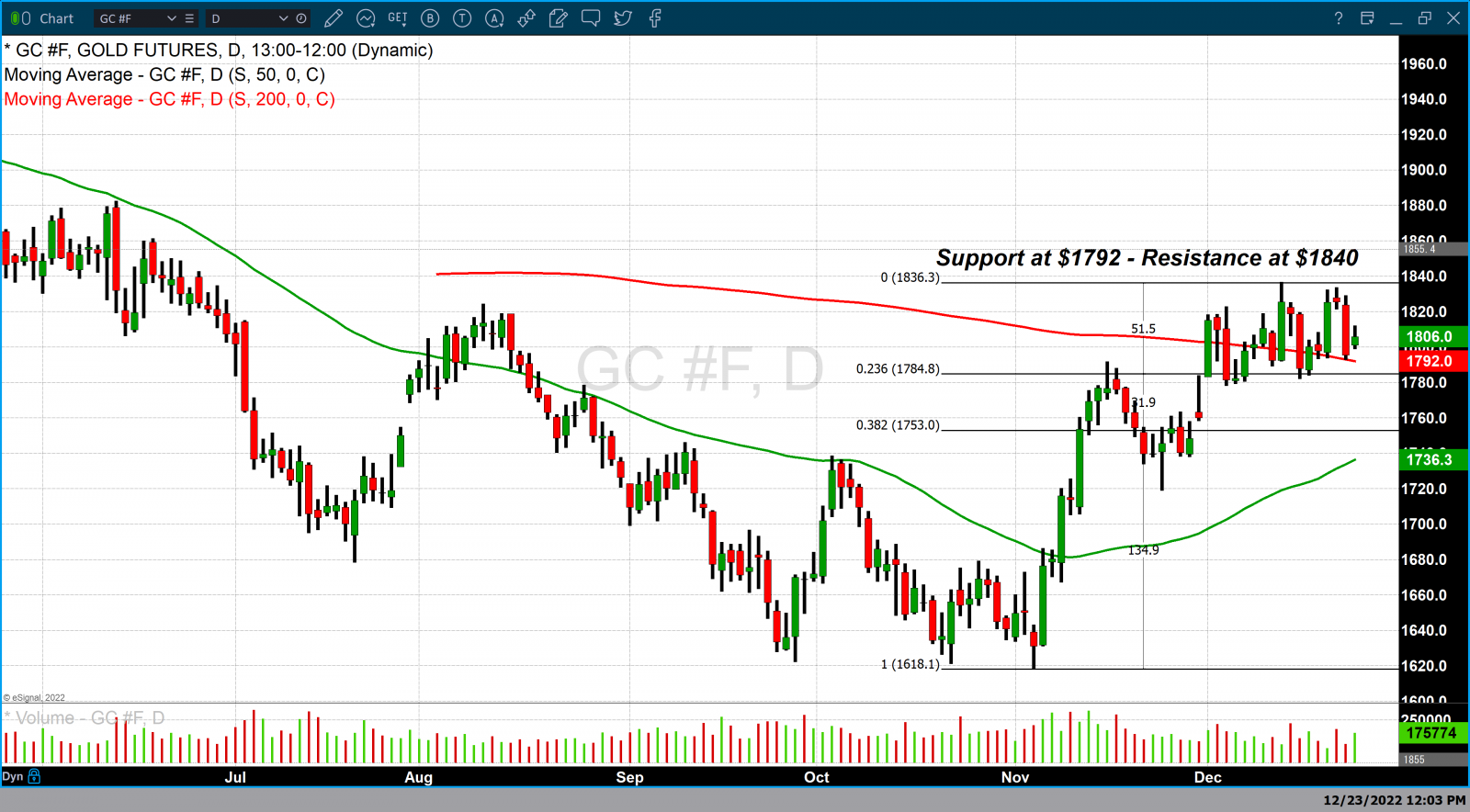This screenshot has width=1470, height=812.
Task: Click the circled A toolbar icon
Action: click(494, 18)
